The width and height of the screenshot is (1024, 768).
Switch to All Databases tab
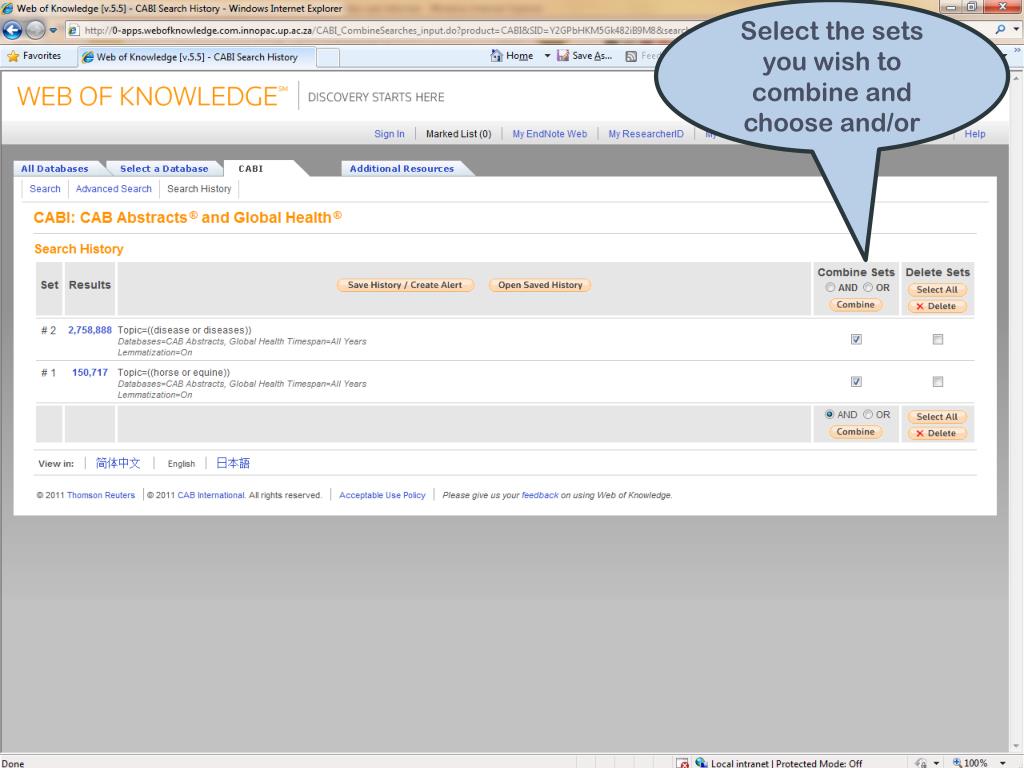55,168
